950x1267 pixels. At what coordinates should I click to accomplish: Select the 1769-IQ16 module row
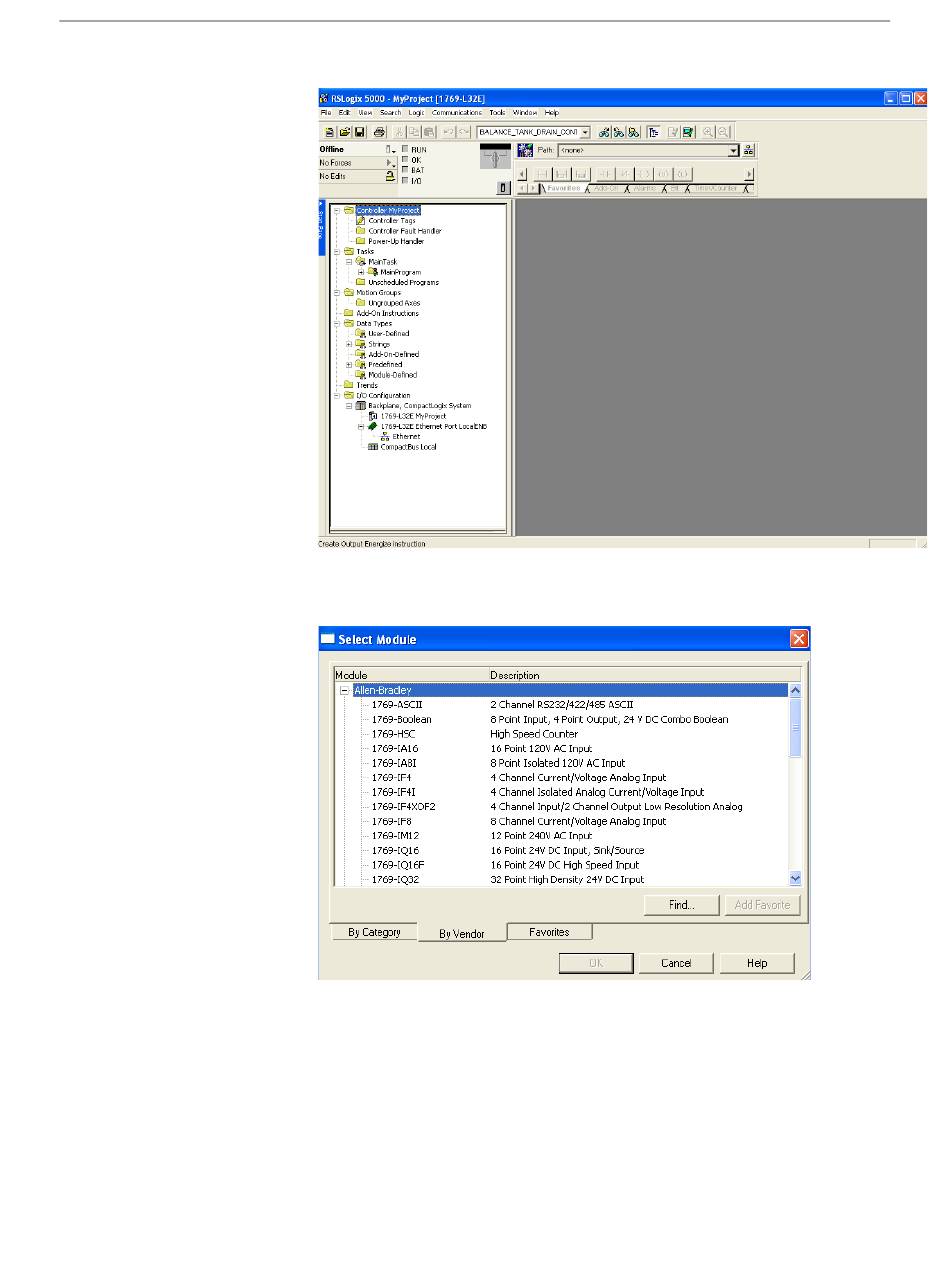coord(561,850)
